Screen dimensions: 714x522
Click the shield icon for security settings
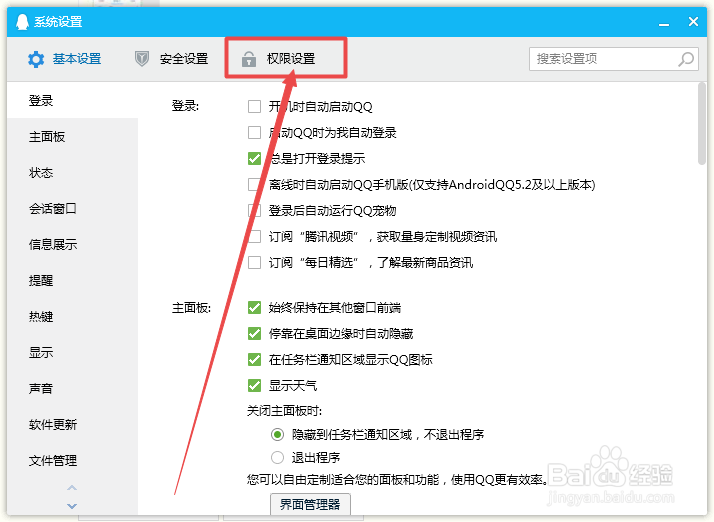(142, 58)
